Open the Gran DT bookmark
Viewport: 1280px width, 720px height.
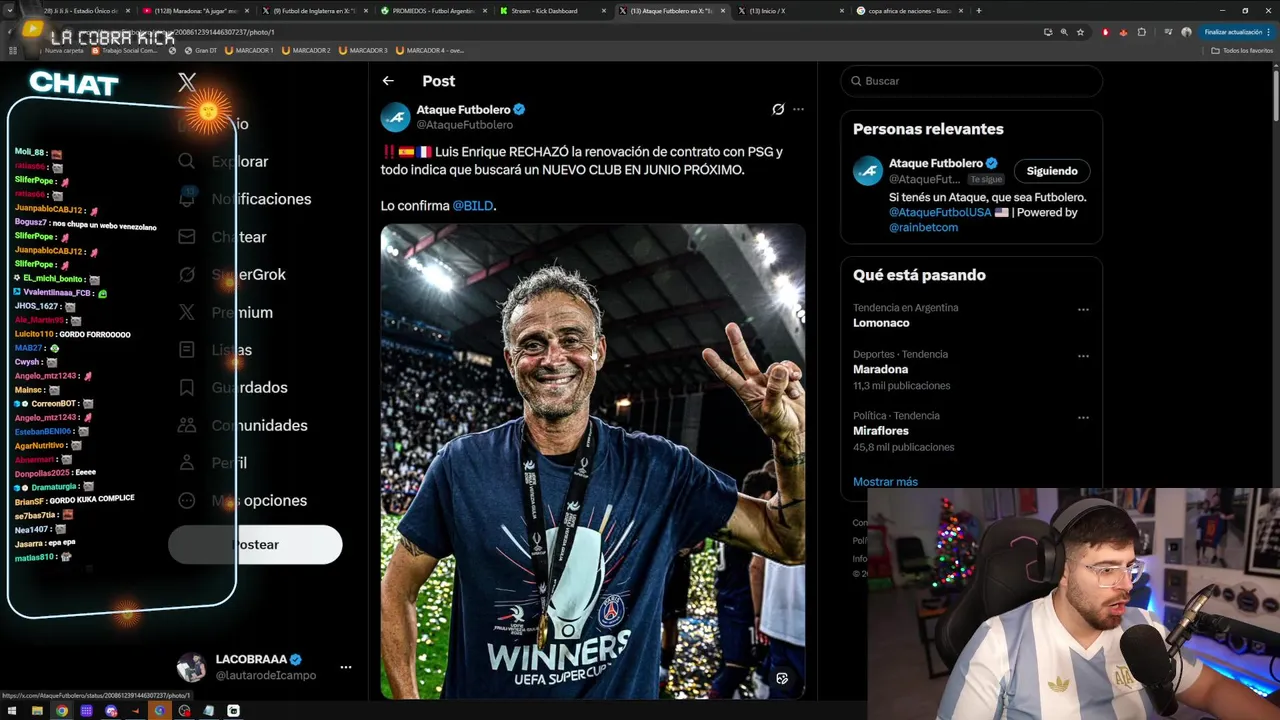[199, 50]
